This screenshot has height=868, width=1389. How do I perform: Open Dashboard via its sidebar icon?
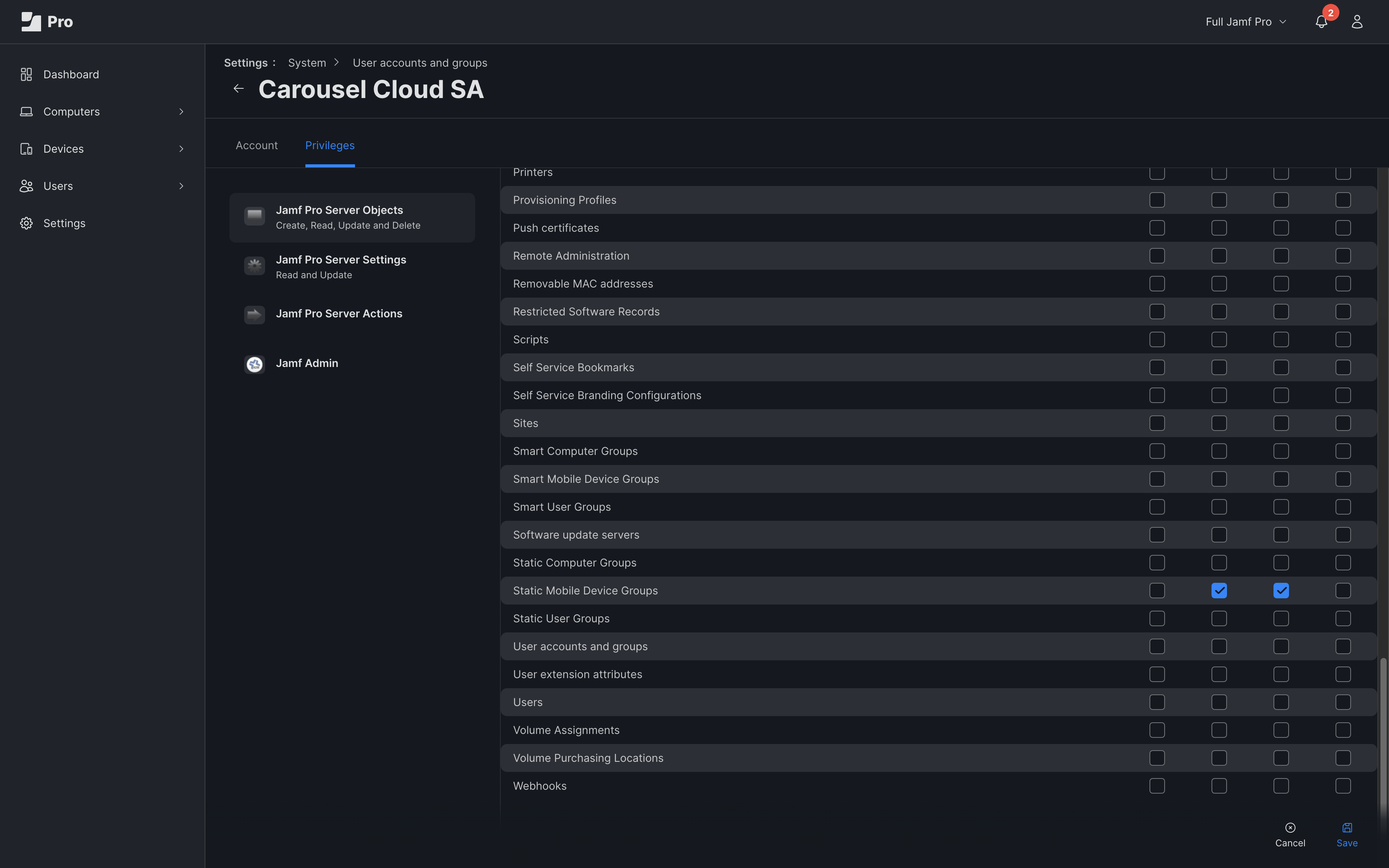click(x=26, y=75)
